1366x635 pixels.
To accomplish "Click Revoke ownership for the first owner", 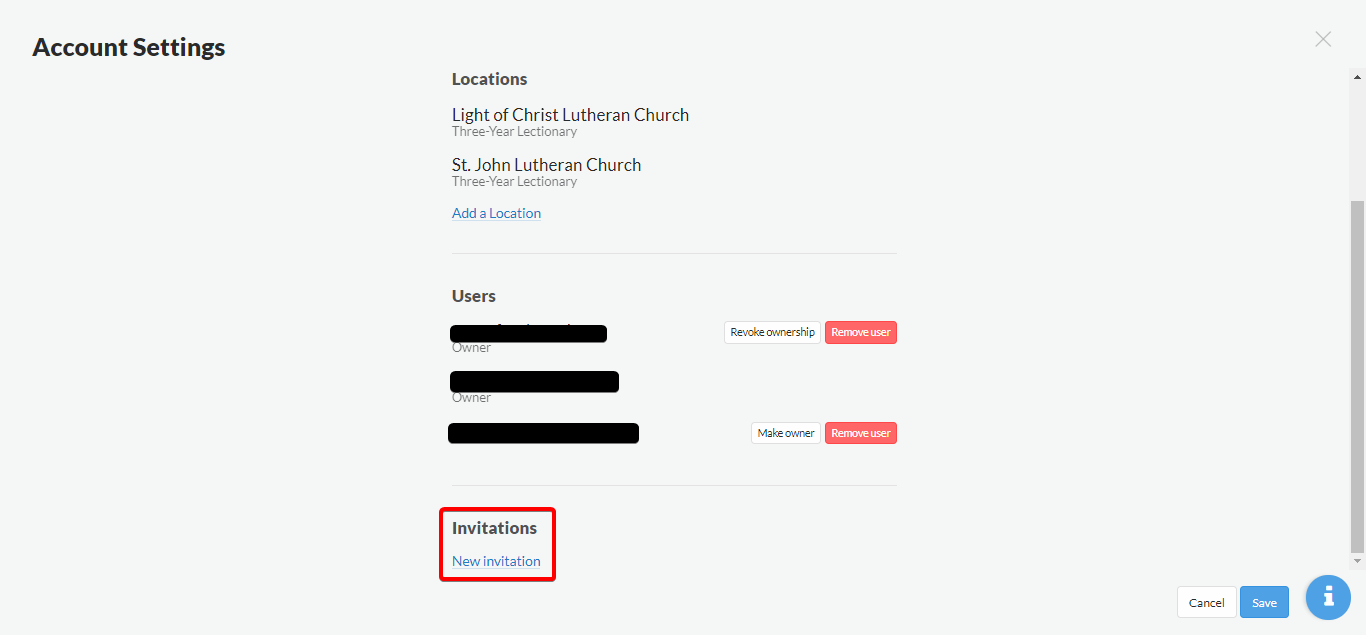I will (772, 332).
